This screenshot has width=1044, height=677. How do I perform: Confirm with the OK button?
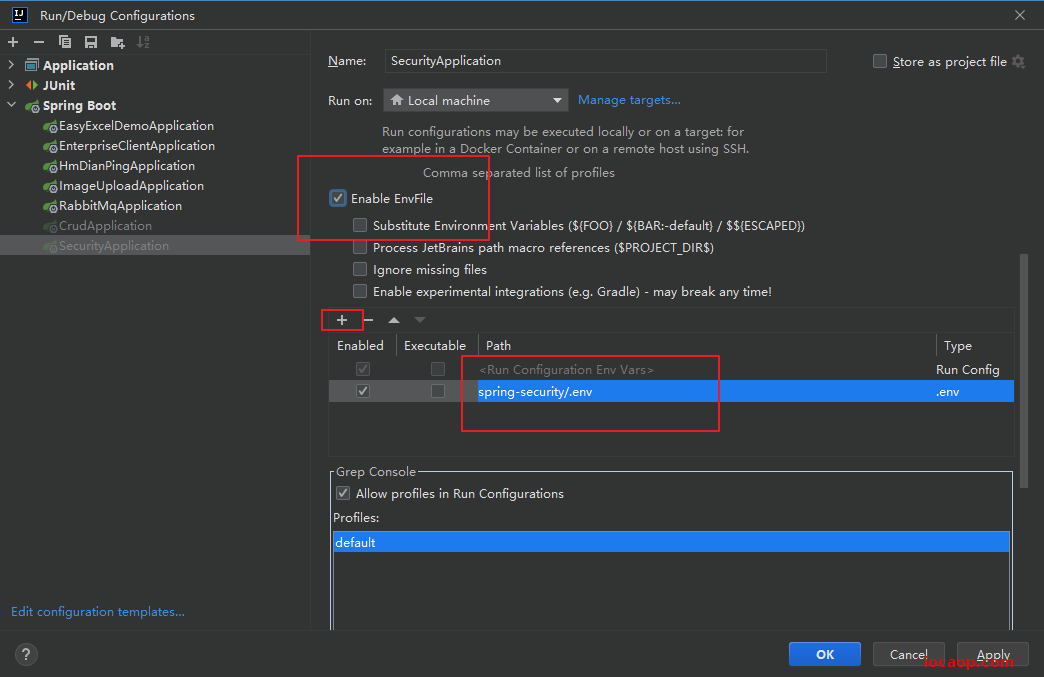point(824,654)
